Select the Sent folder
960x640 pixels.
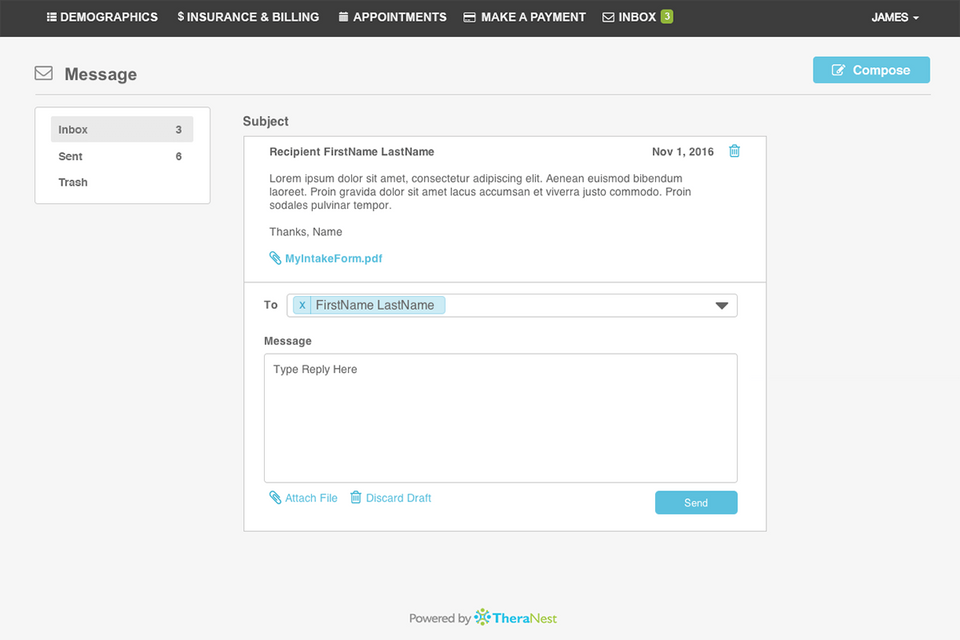(x=71, y=156)
